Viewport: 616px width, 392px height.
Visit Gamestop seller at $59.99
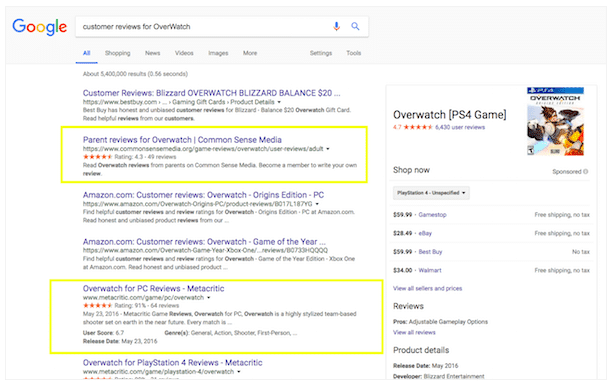coord(432,215)
